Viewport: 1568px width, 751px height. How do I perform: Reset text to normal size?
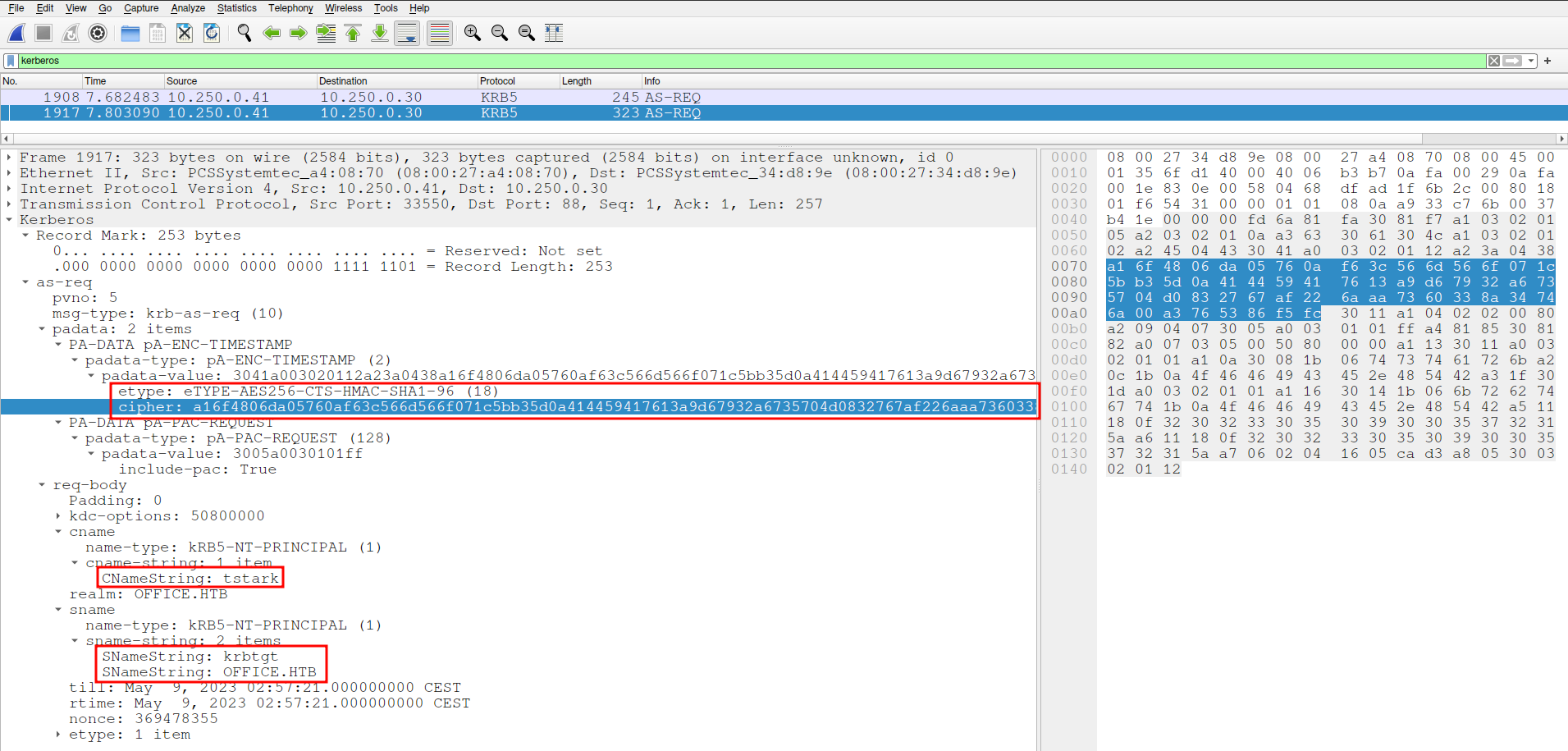(x=527, y=33)
